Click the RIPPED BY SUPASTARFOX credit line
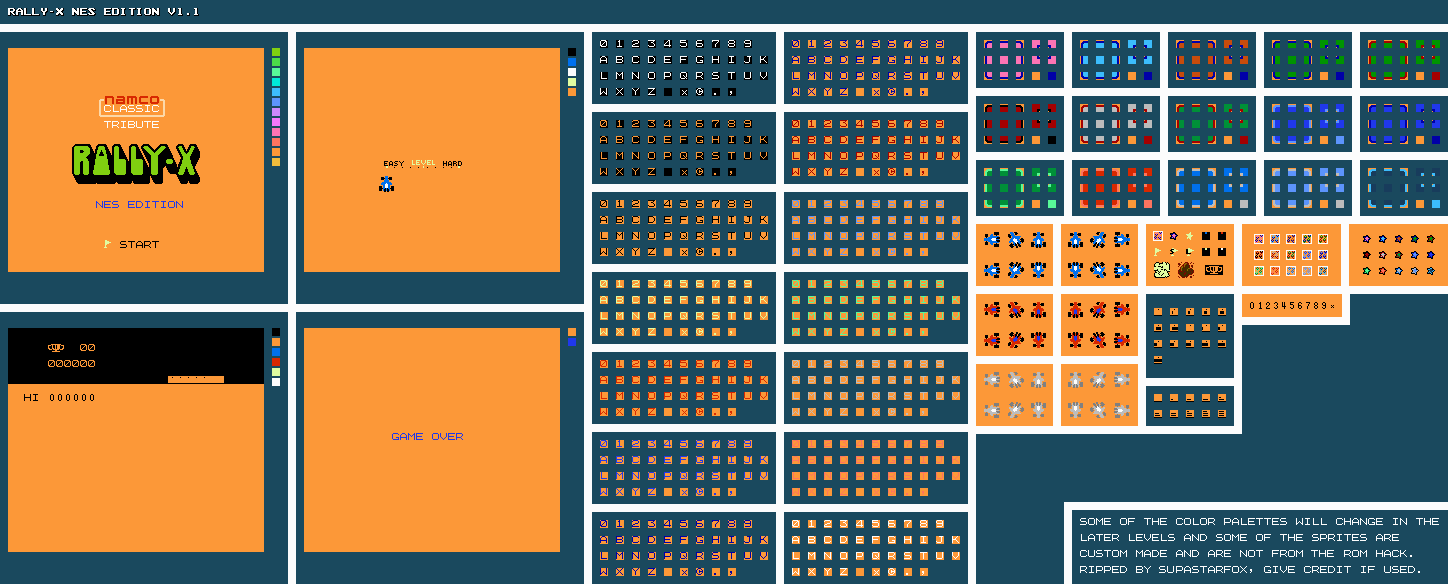The image size is (1448, 584). 1250,569
